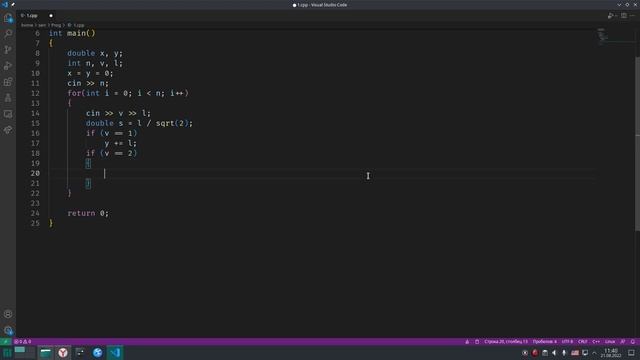Screen dimensions: 640x360
Task: Open the fifth taskbar app icon
Action: pyautogui.click(x=80, y=353)
